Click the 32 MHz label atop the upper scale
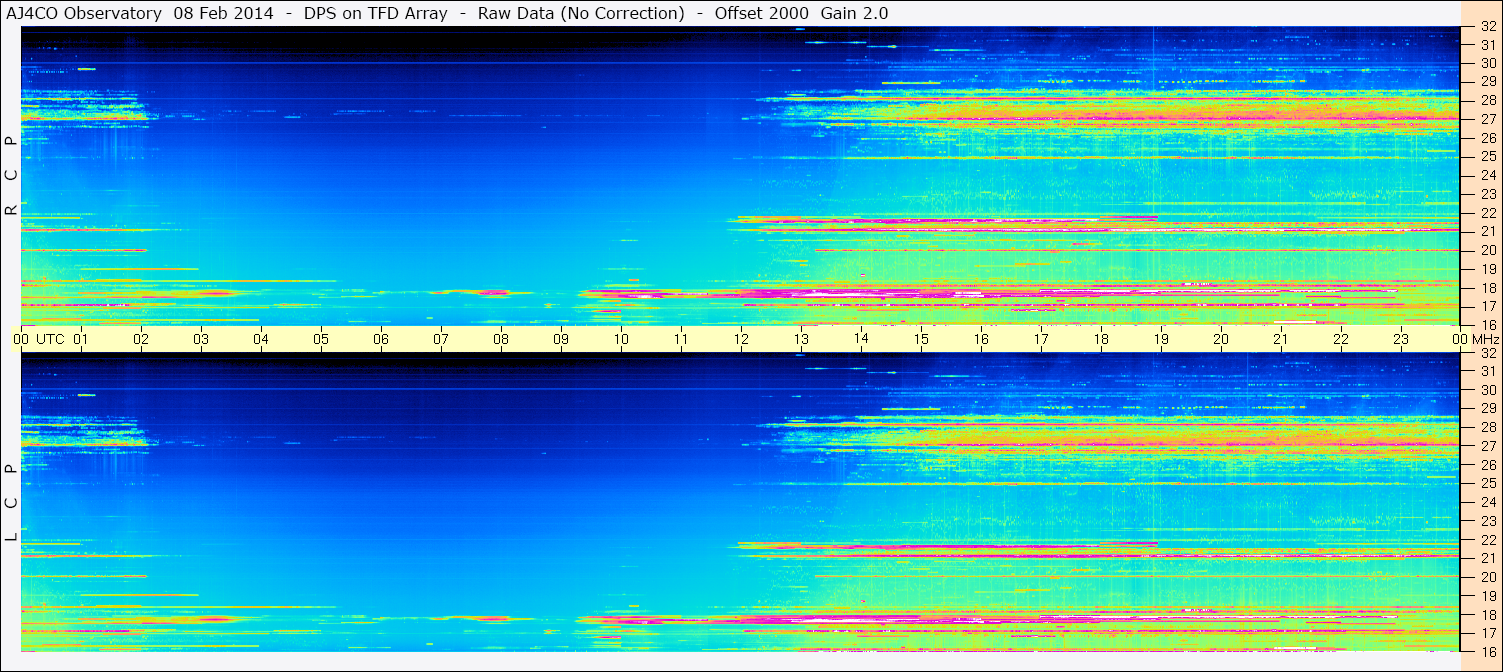The width and height of the screenshot is (1503, 672). click(x=1488, y=26)
